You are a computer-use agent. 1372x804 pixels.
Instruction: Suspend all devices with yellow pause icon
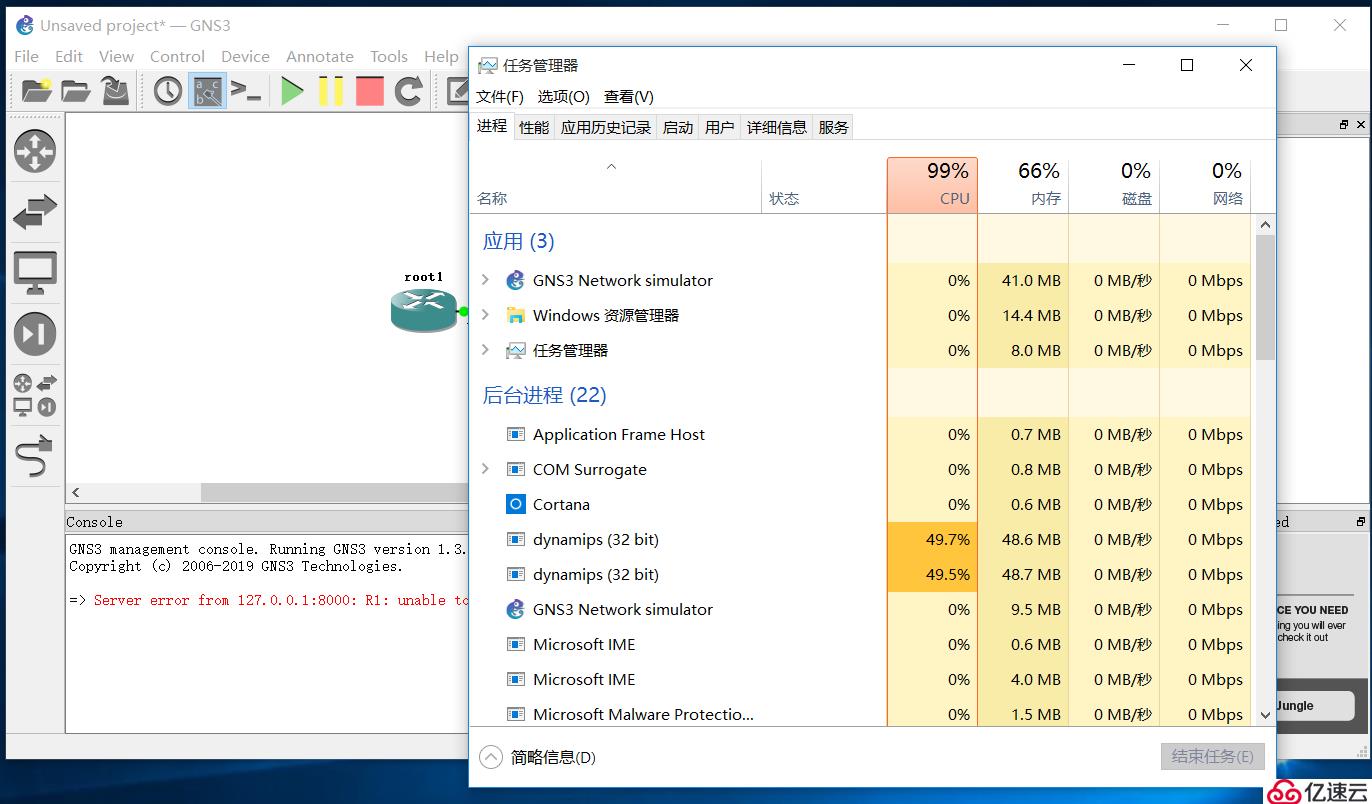pyautogui.click(x=331, y=91)
